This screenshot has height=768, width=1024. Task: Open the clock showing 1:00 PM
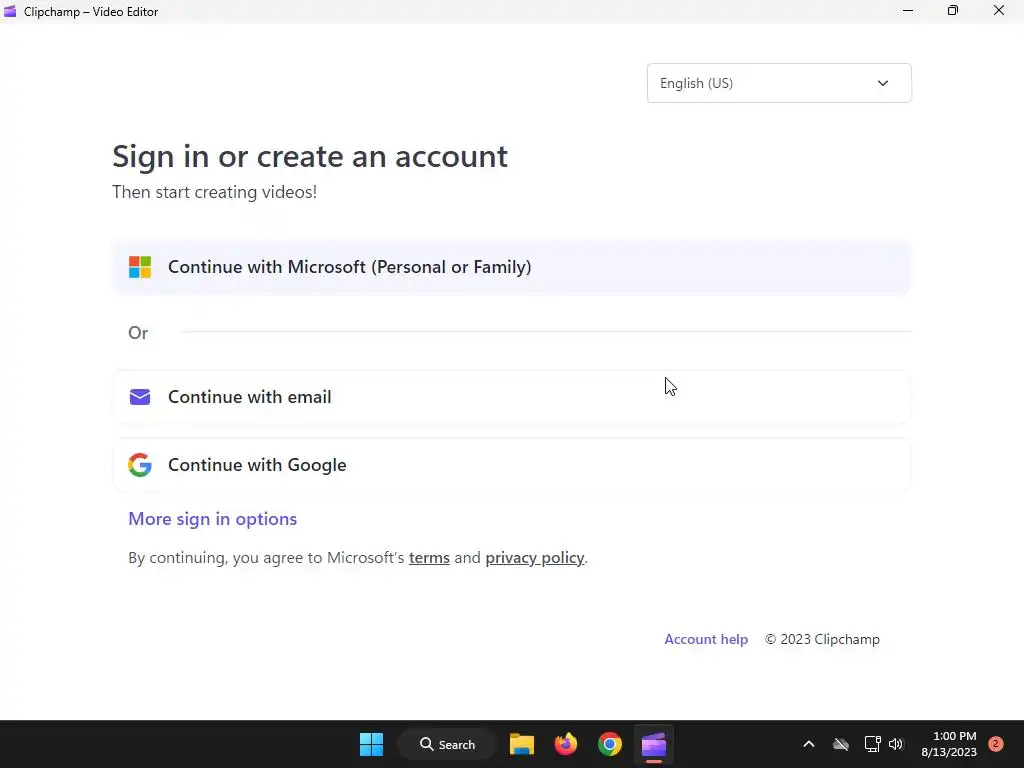tap(949, 744)
